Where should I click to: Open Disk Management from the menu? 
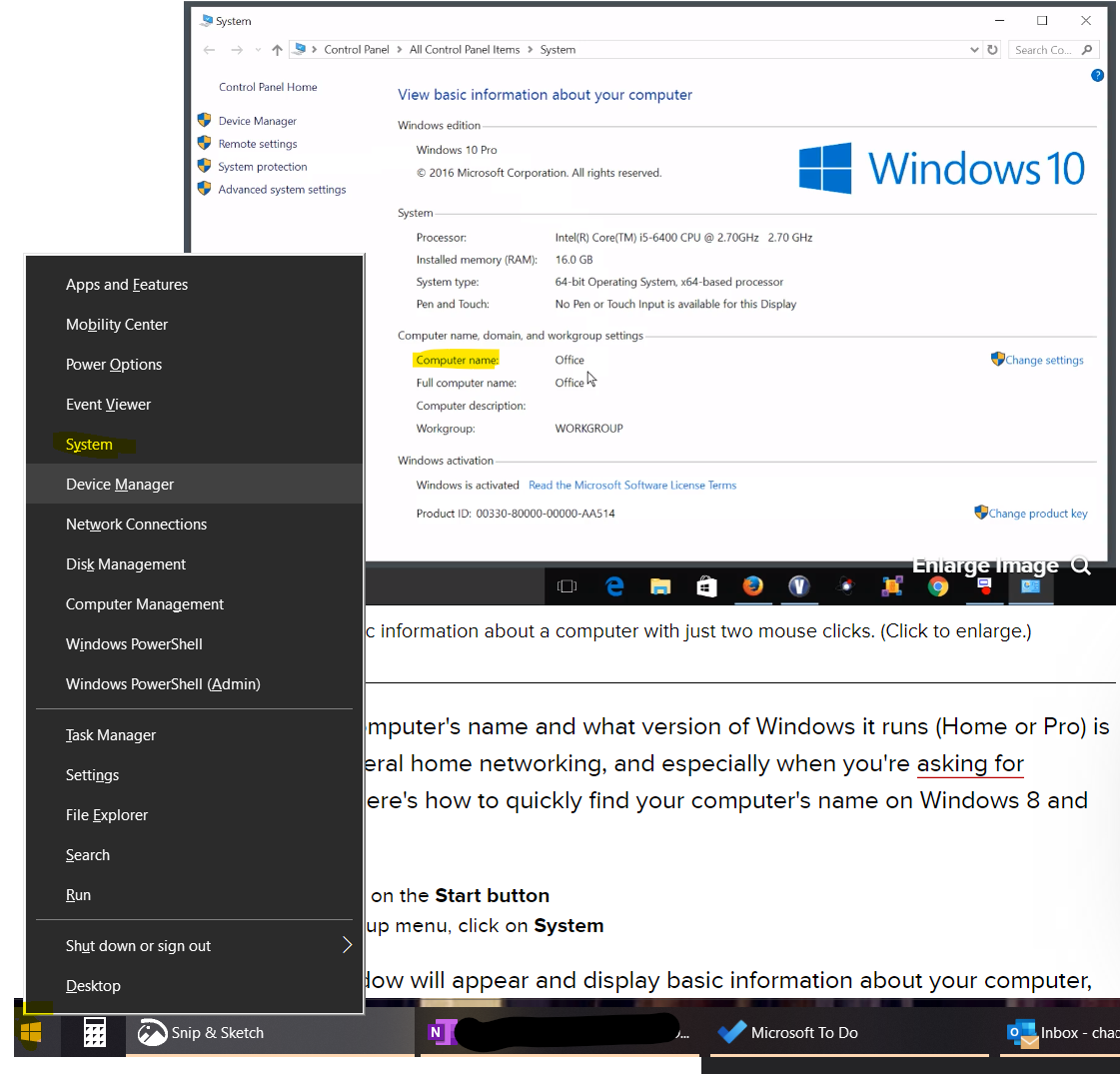point(195,564)
